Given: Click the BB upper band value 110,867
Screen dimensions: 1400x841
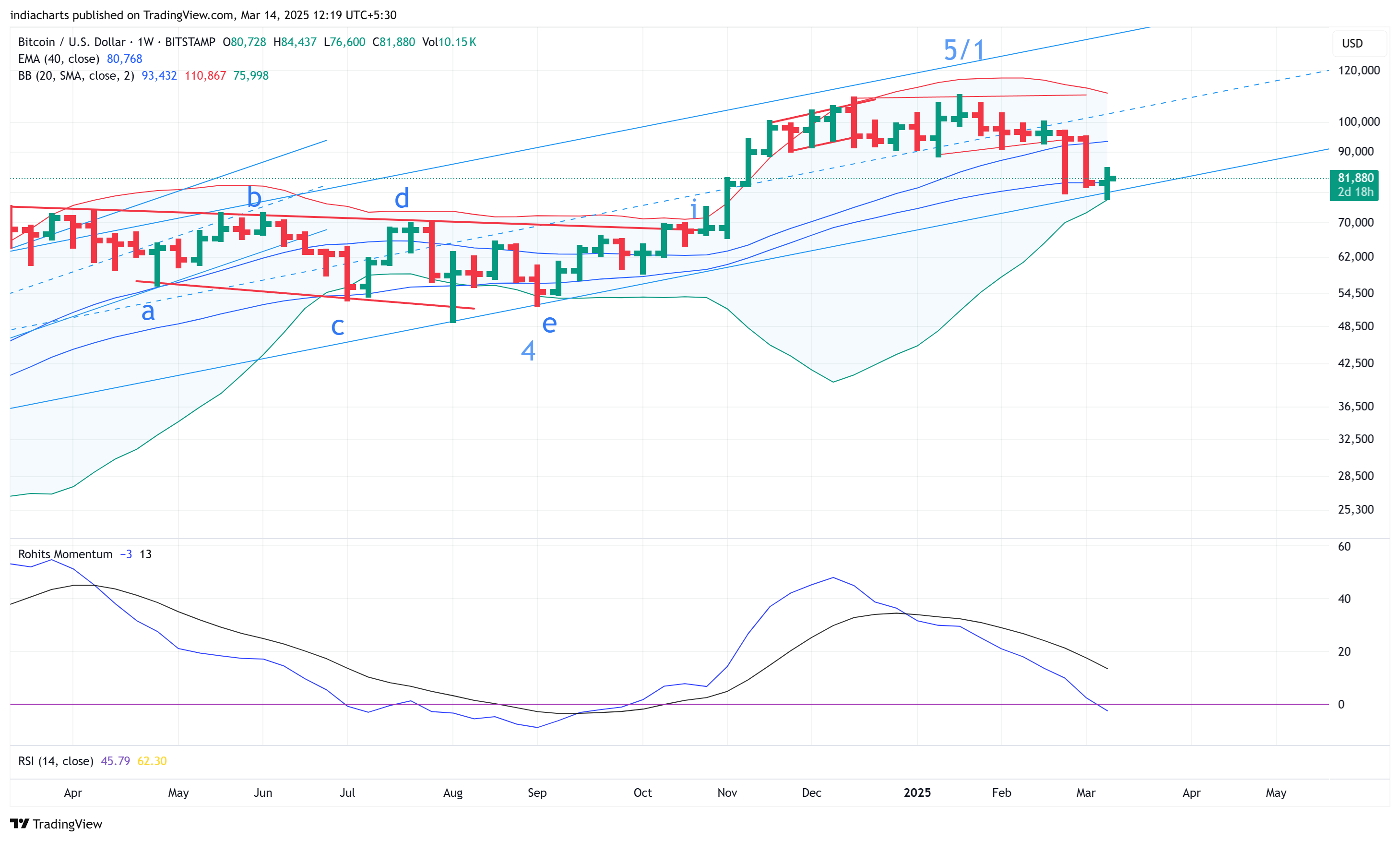Looking at the screenshot, I should pos(205,76).
